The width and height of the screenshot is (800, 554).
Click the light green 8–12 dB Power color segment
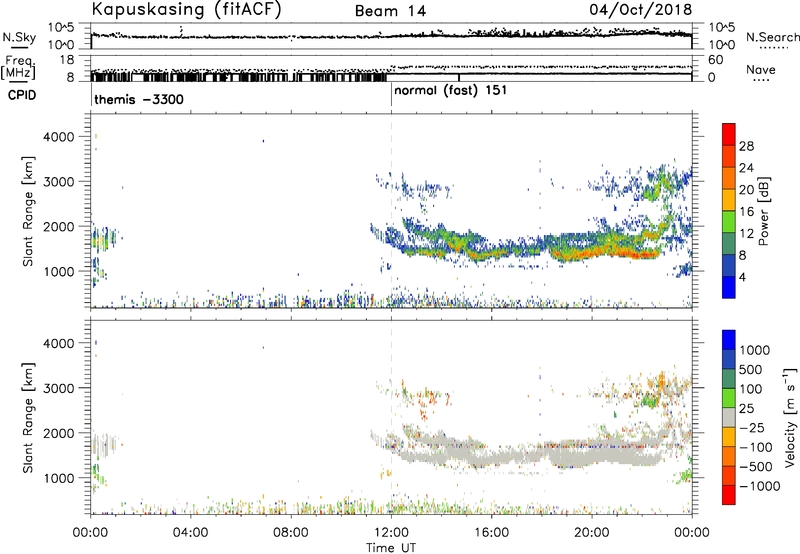(729, 222)
